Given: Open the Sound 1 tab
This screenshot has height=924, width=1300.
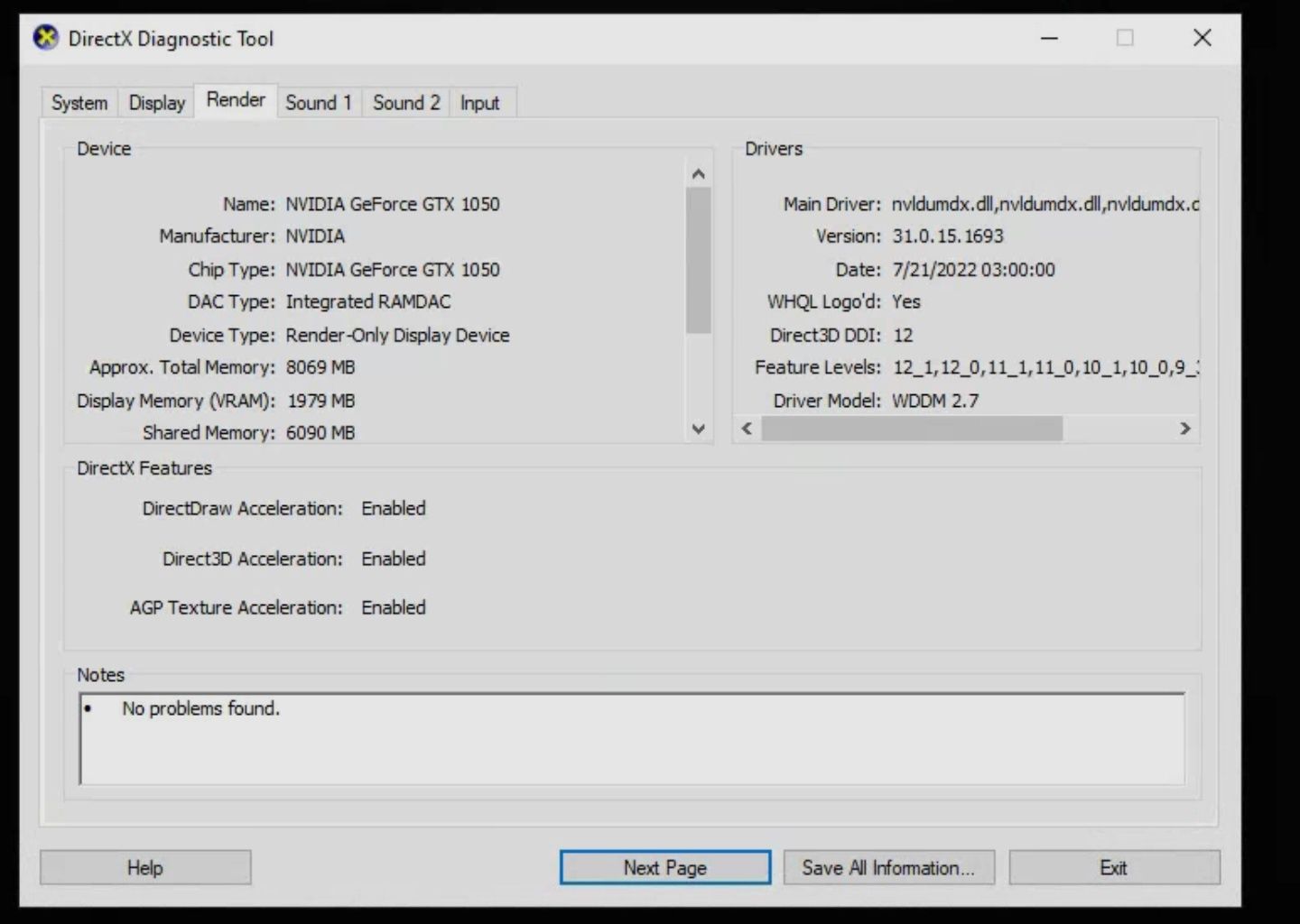Looking at the screenshot, I should (319, 103).
